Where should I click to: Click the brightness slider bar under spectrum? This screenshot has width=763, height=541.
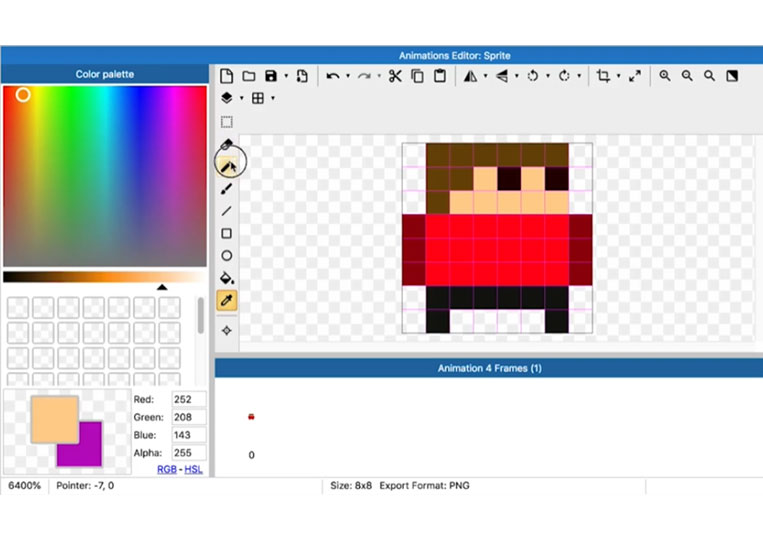click(105, 277)
